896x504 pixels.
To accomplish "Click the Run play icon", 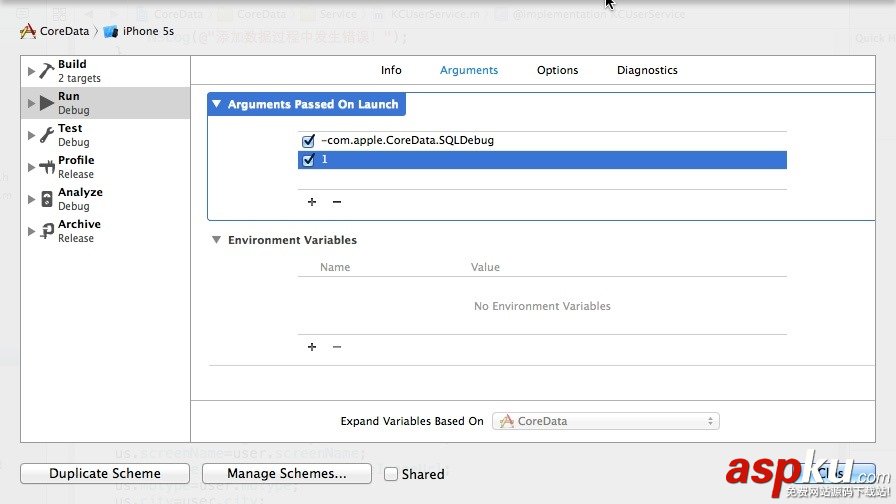I will coord(46,103).
